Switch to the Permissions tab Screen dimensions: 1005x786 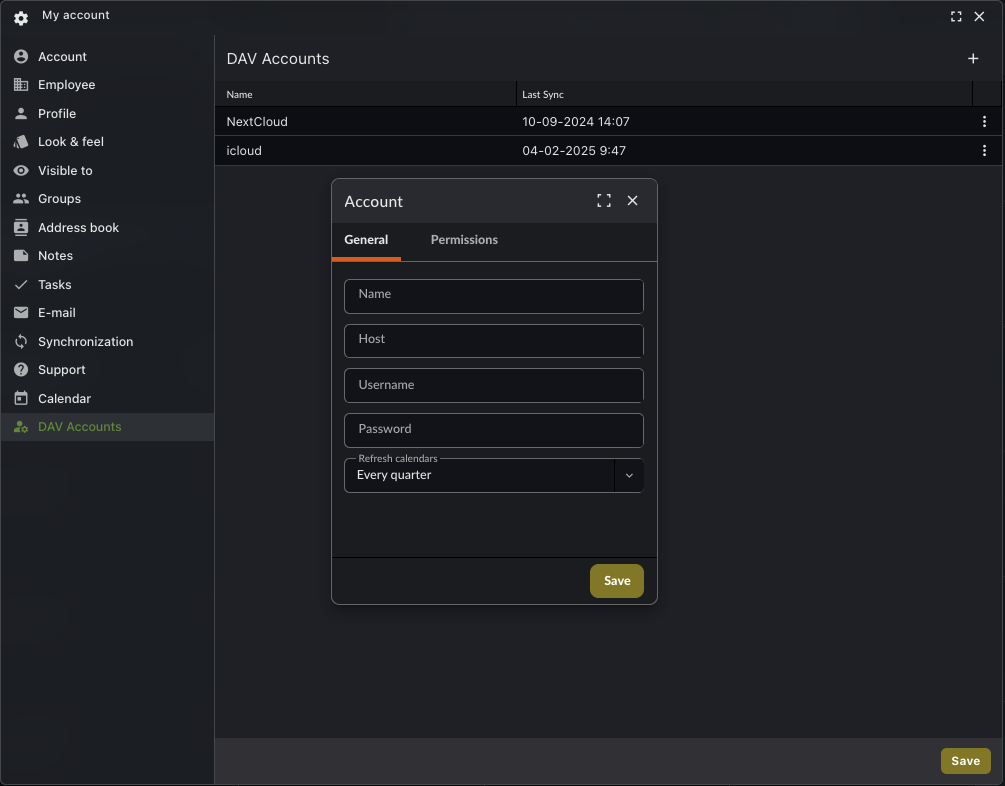464,240
